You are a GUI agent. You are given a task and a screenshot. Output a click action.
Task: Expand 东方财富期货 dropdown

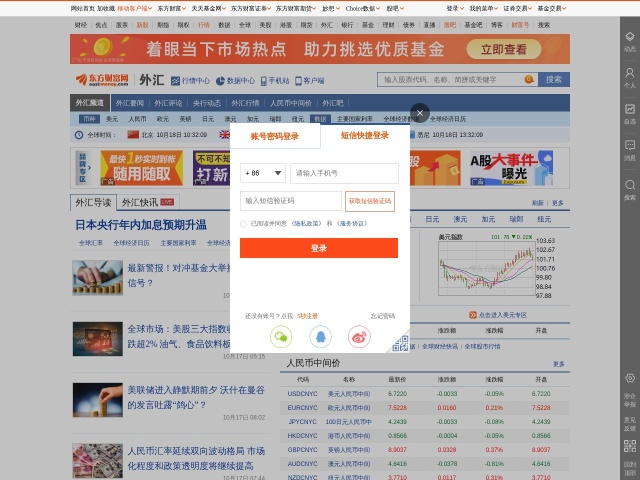[296, 8]
